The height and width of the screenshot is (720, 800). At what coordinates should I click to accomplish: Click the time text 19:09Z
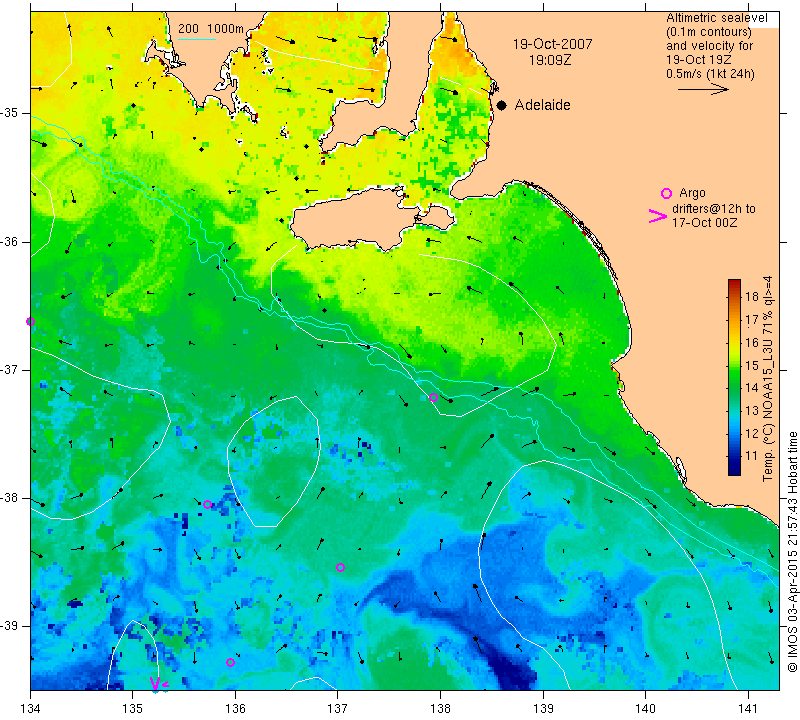pos(550,60)
